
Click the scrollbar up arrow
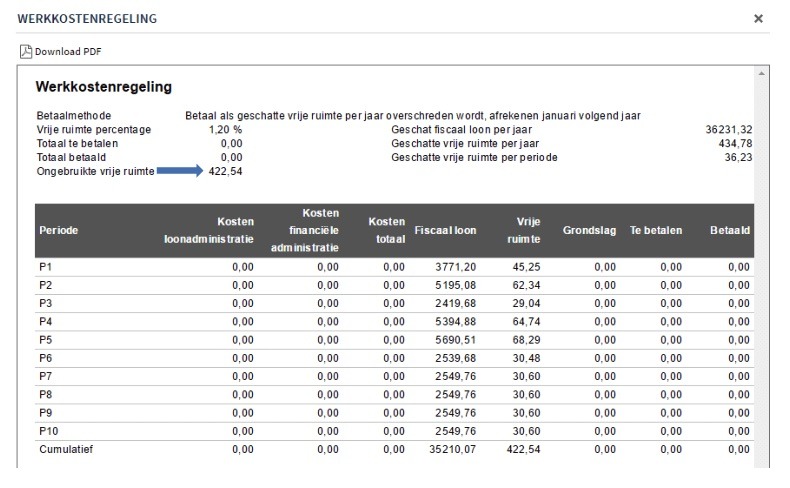point(761,74)
